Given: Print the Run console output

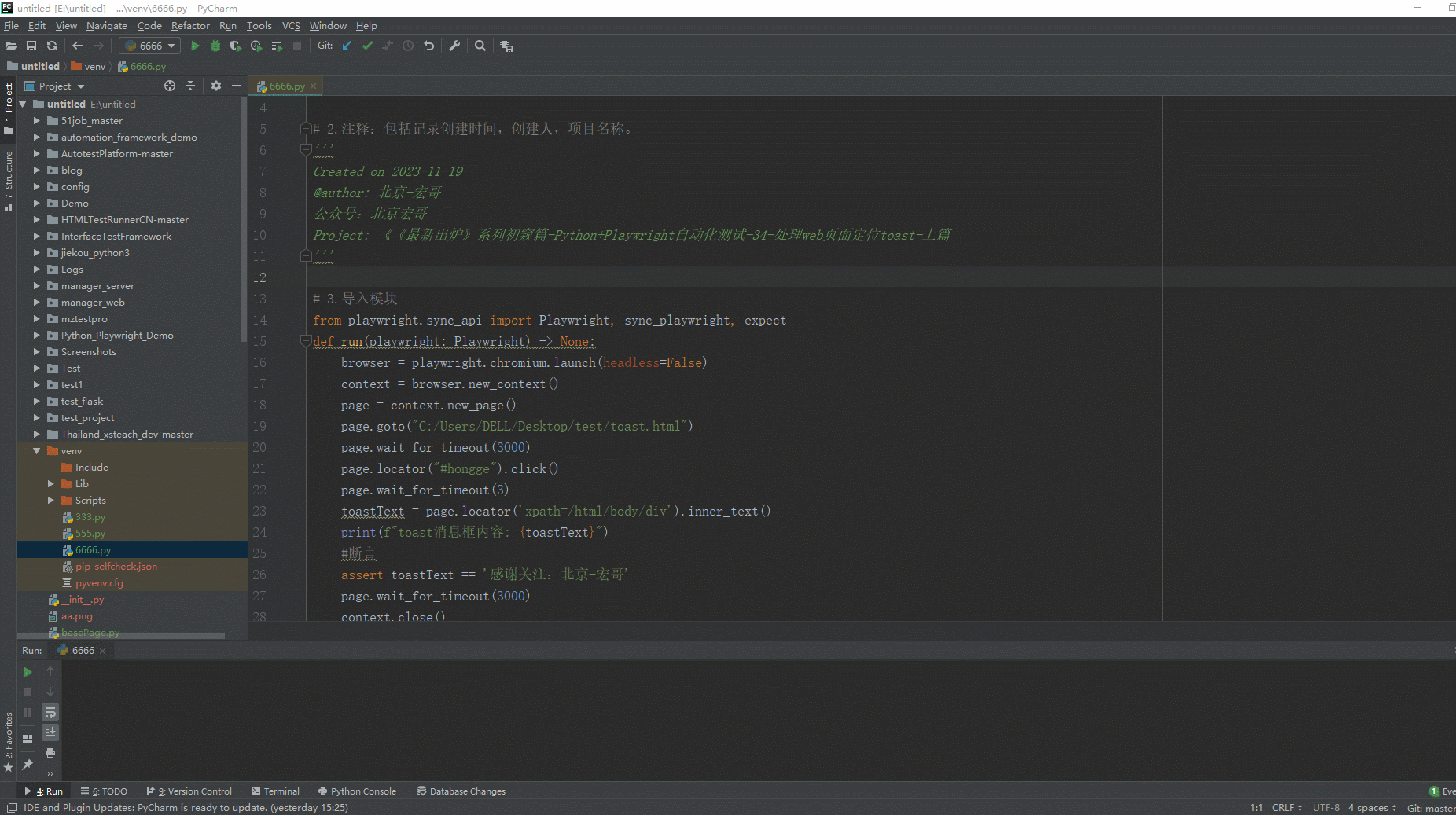Looking at the screenshot, I should (50, 753).
